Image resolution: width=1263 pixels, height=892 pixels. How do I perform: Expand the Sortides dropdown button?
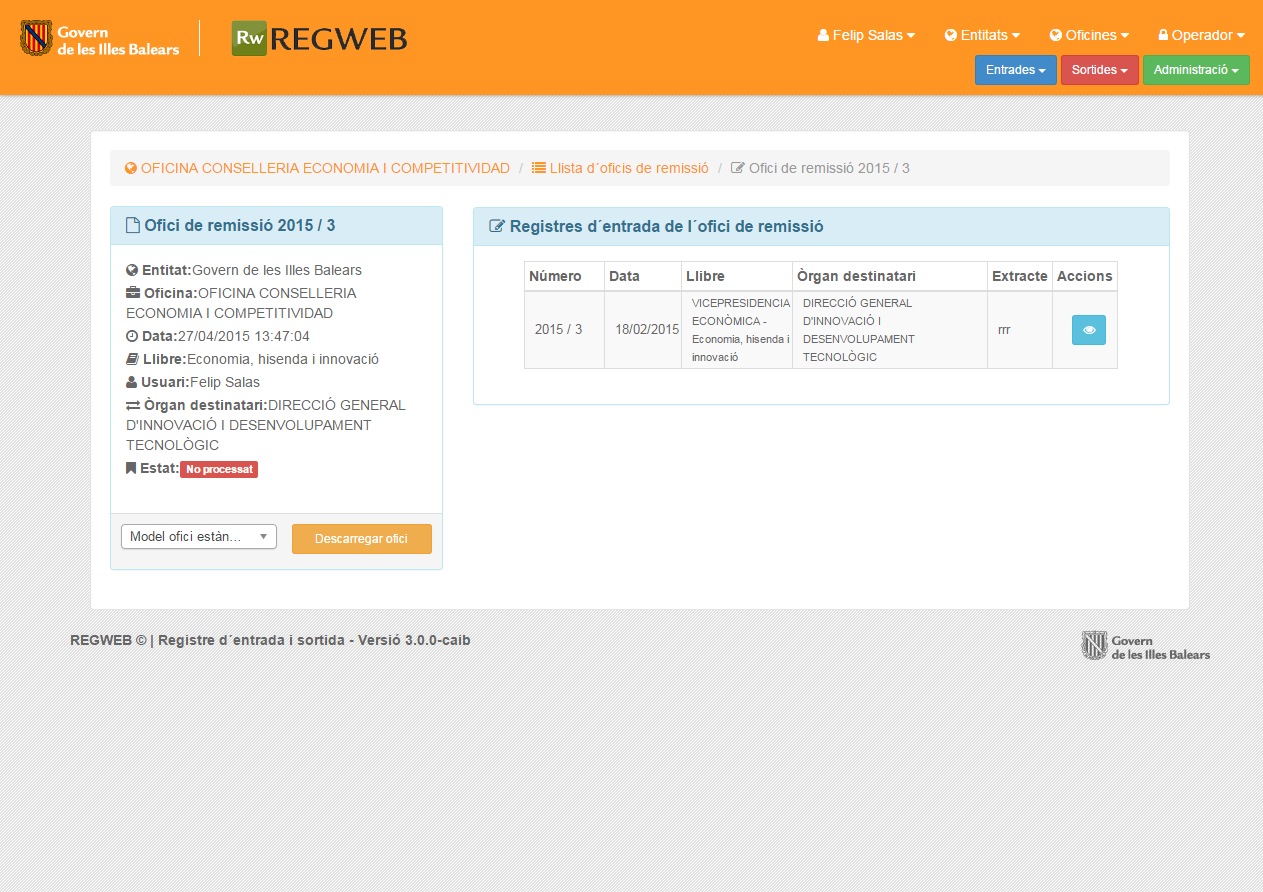1099,70
